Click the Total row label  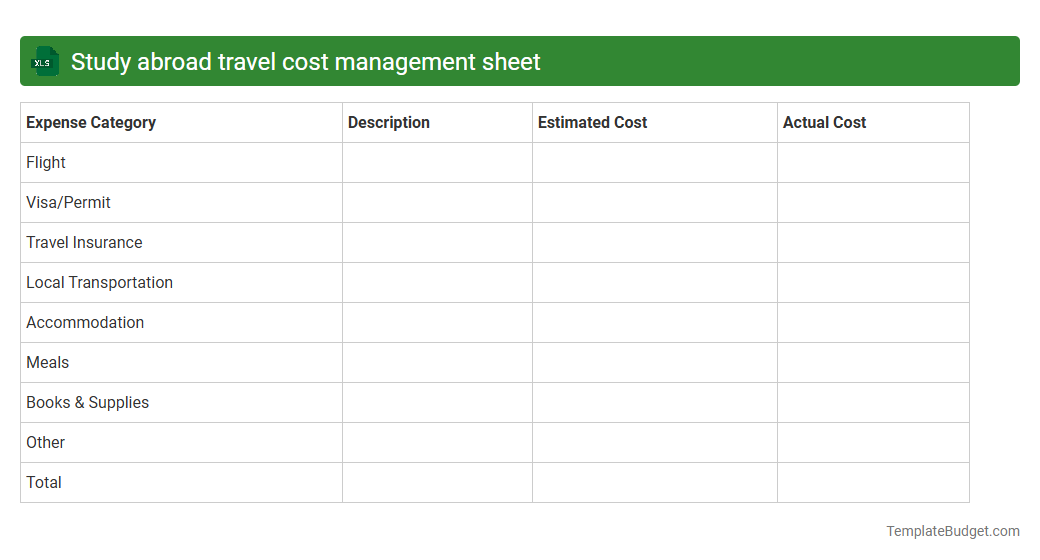click(x=44, y=482)
